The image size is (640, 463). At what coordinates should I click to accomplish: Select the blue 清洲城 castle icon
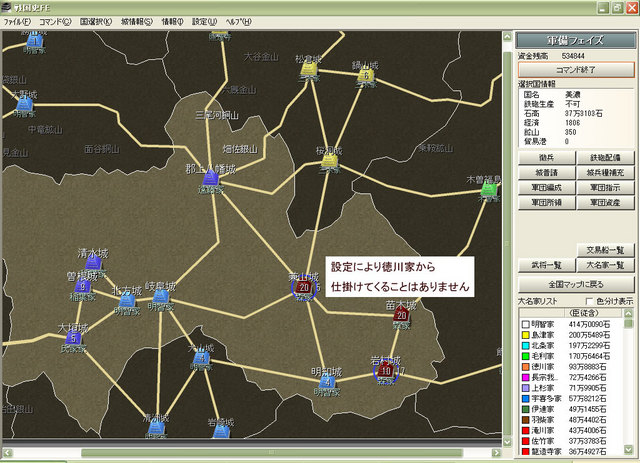[156, 429]
